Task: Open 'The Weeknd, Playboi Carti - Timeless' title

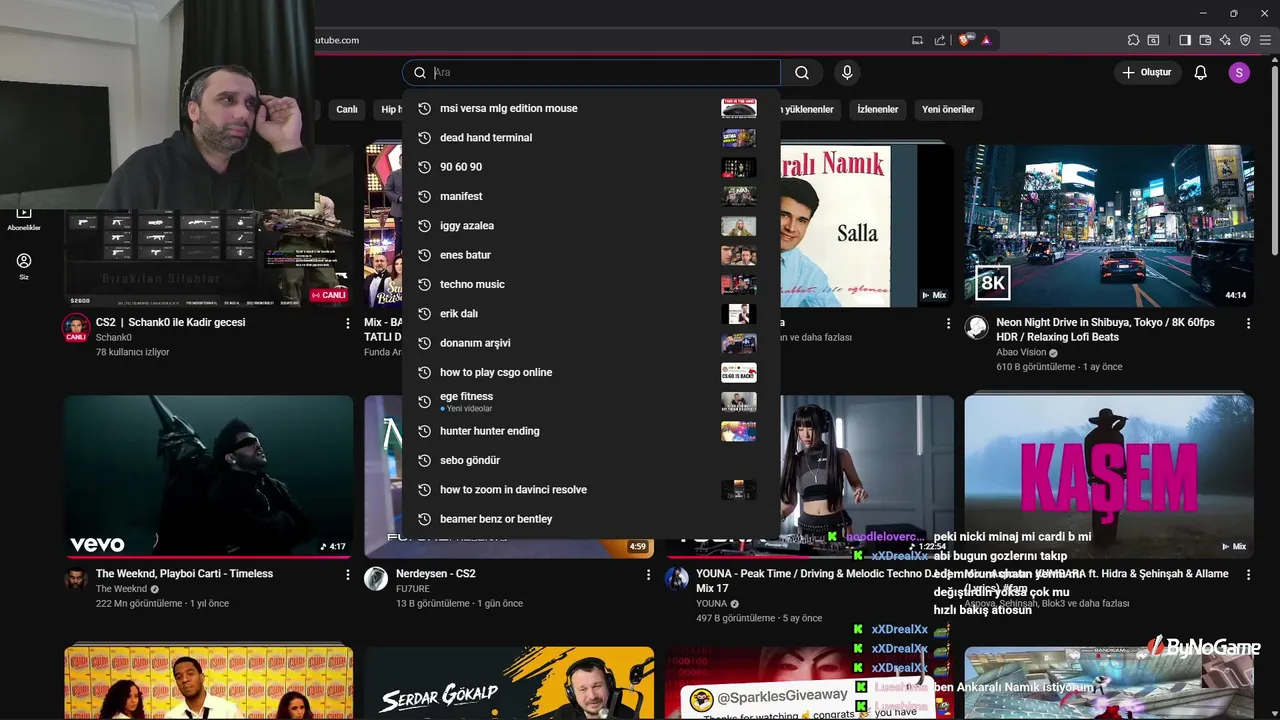Action: pyautogui.click(x=184, y=574)
